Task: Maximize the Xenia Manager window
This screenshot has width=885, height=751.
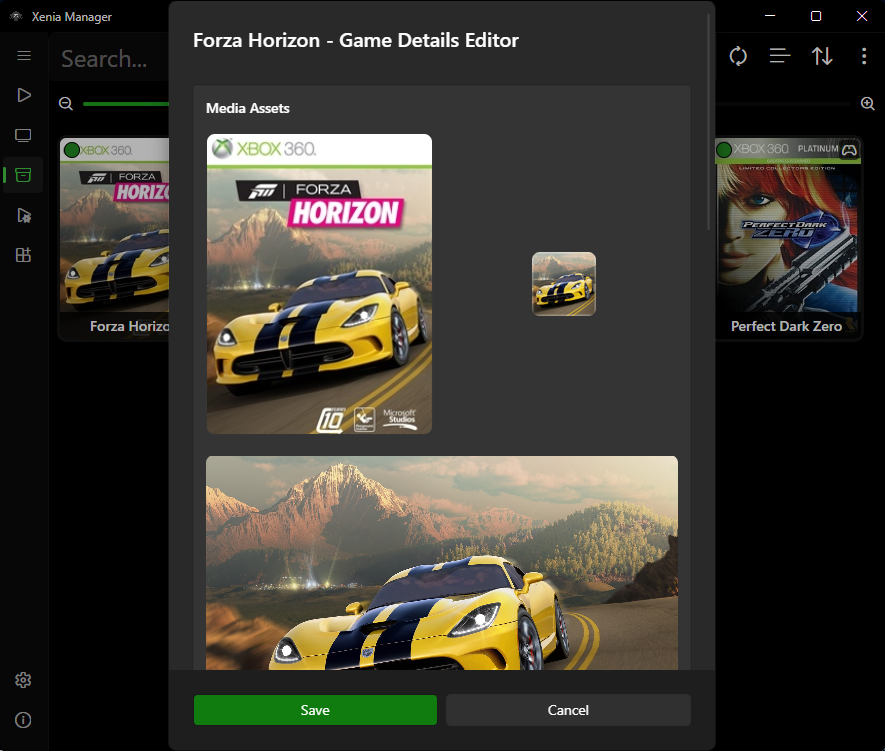Action: (x=816, y=16)
